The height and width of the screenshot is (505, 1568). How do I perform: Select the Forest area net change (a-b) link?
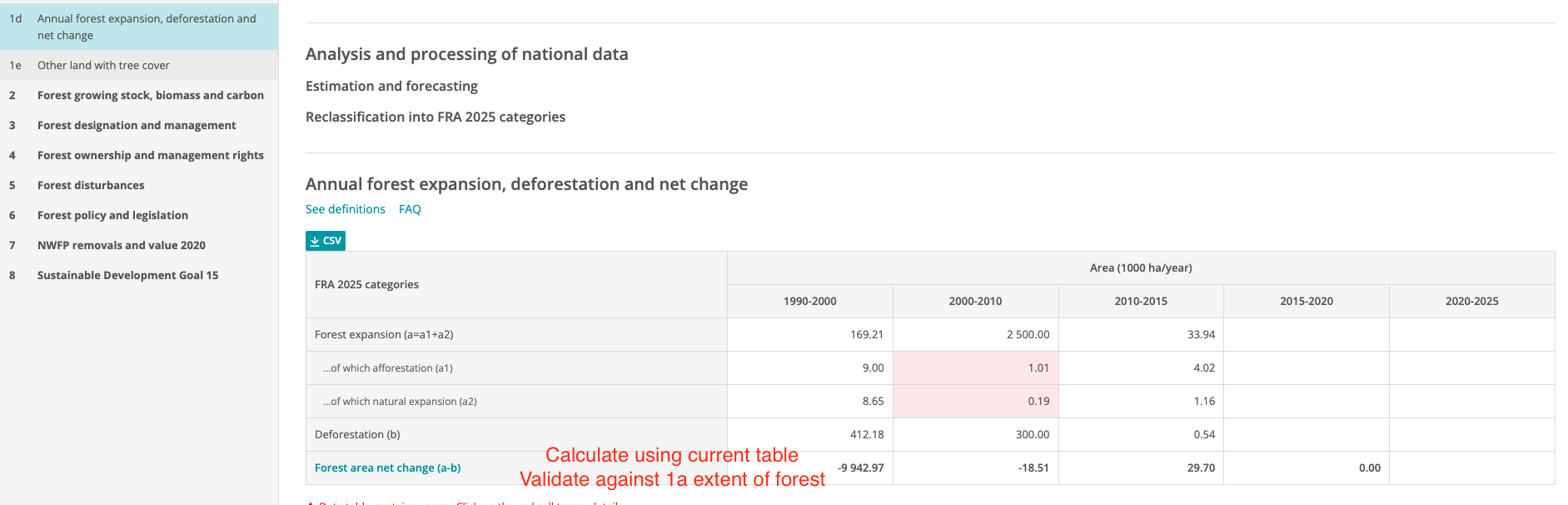click(x=386, y=467)
